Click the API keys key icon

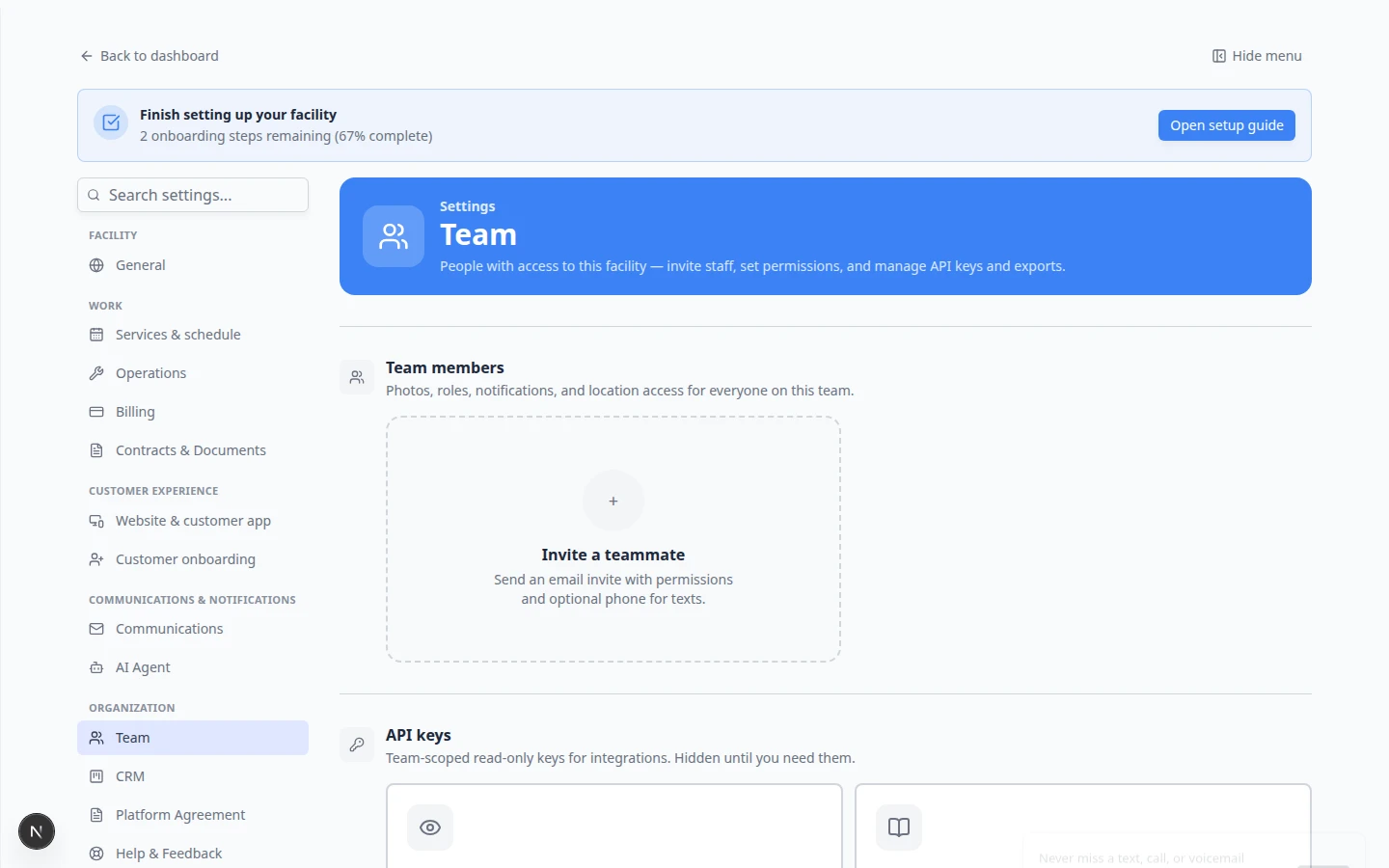(x=357, y=745)
